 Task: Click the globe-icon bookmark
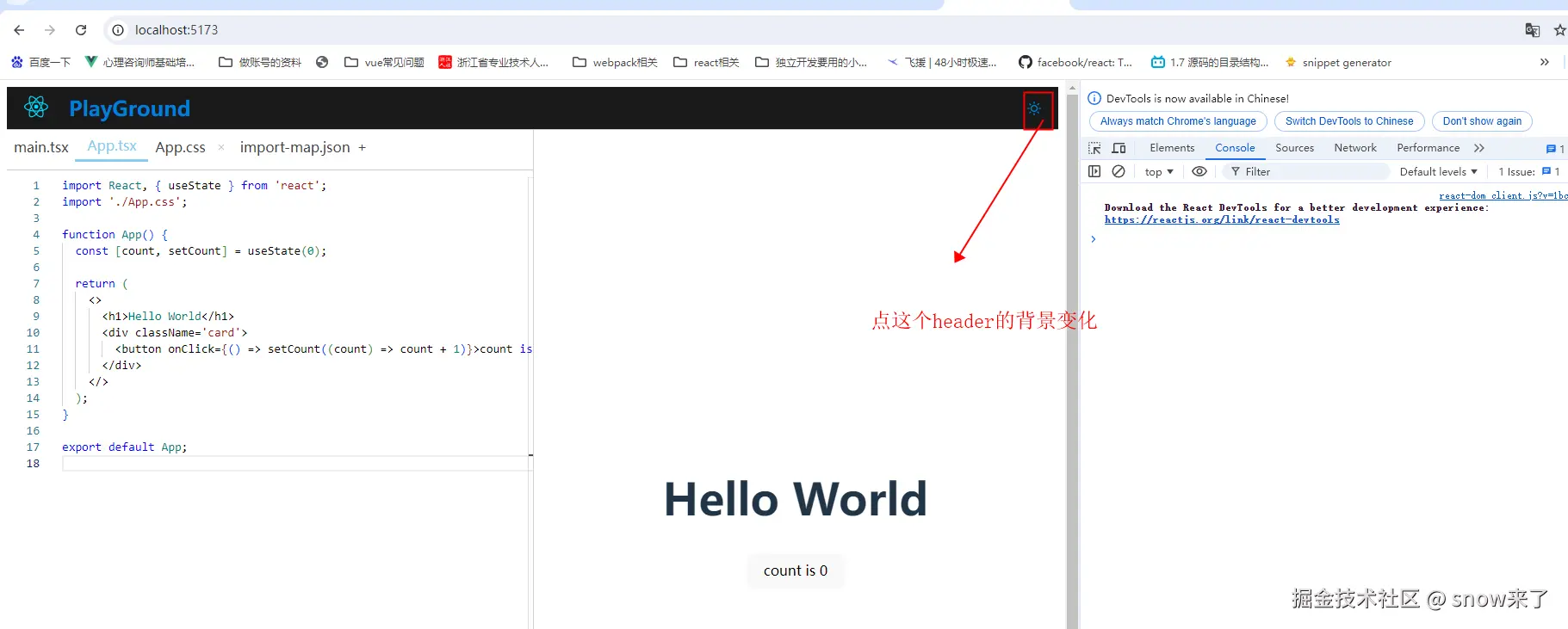pos(322,62)
